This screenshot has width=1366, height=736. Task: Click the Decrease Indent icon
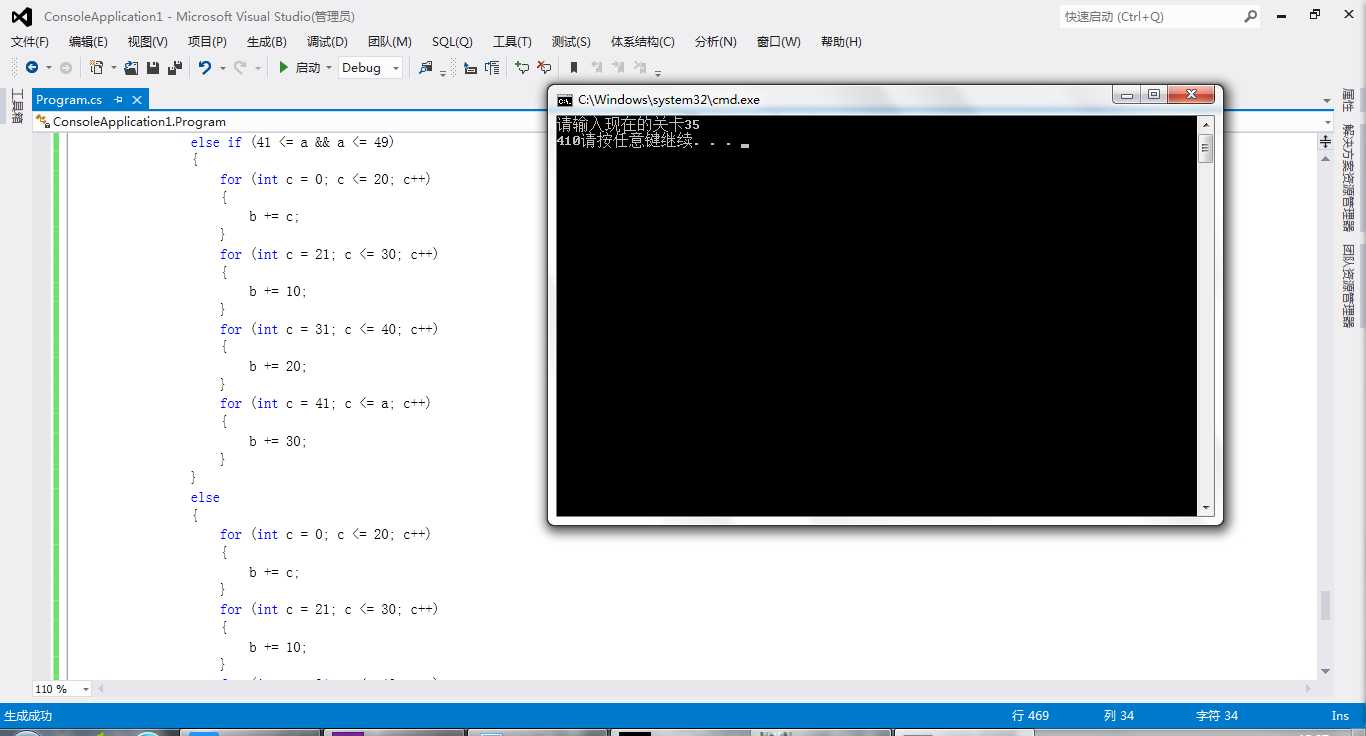tap(470, 67)
